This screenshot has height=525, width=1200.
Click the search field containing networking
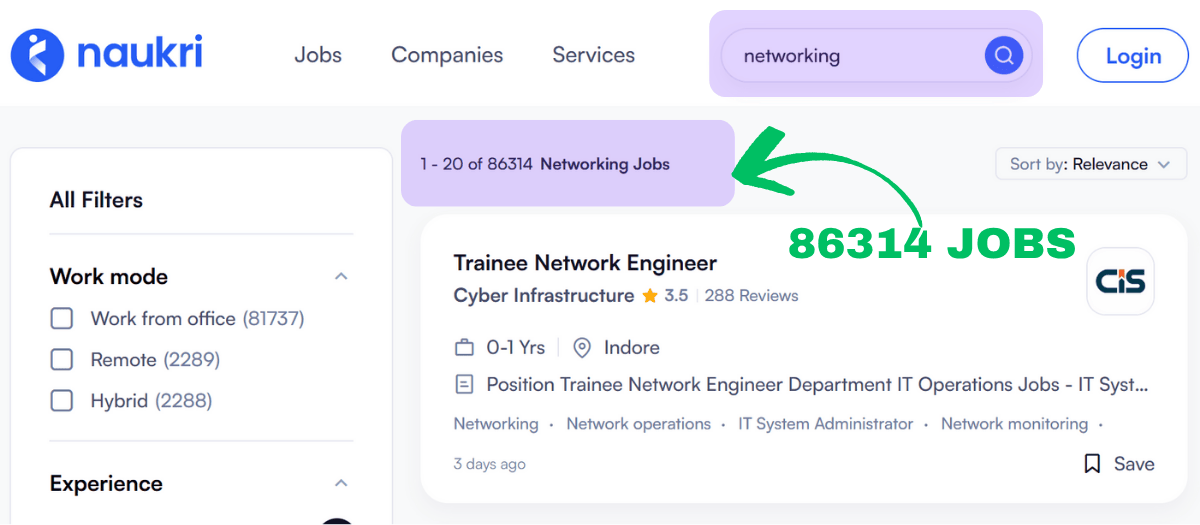point(850,56)
